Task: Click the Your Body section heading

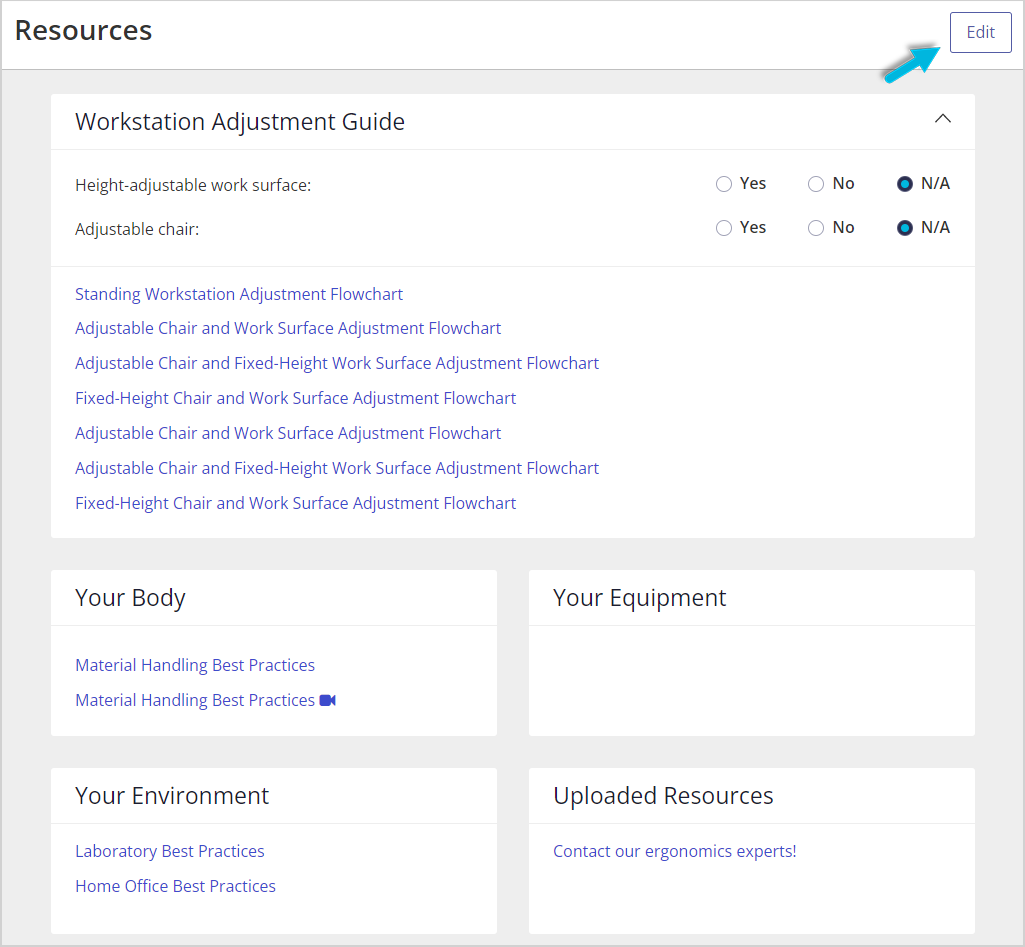Action: click(130, 598)
